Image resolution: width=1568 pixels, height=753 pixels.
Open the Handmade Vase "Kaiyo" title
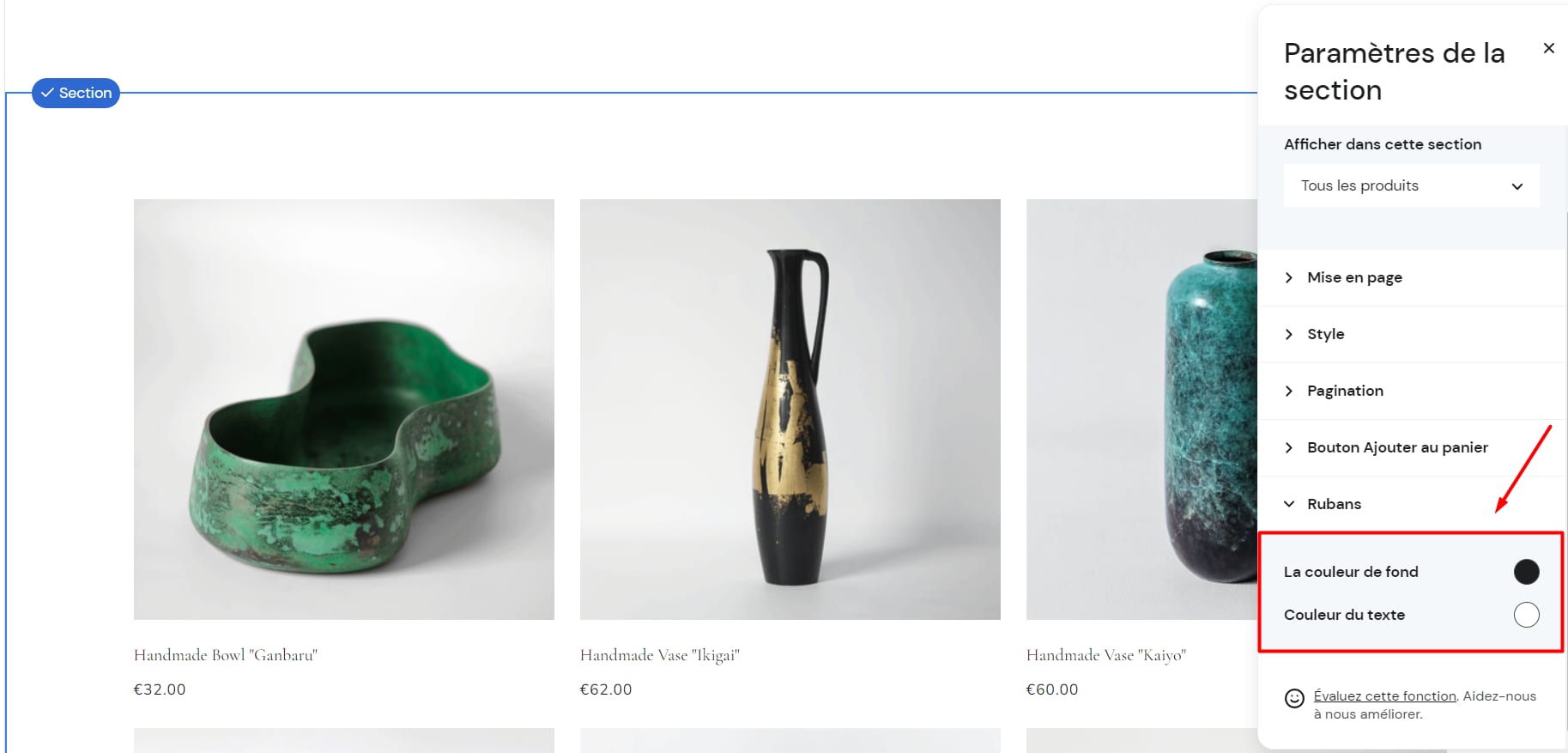(1106, 655)
